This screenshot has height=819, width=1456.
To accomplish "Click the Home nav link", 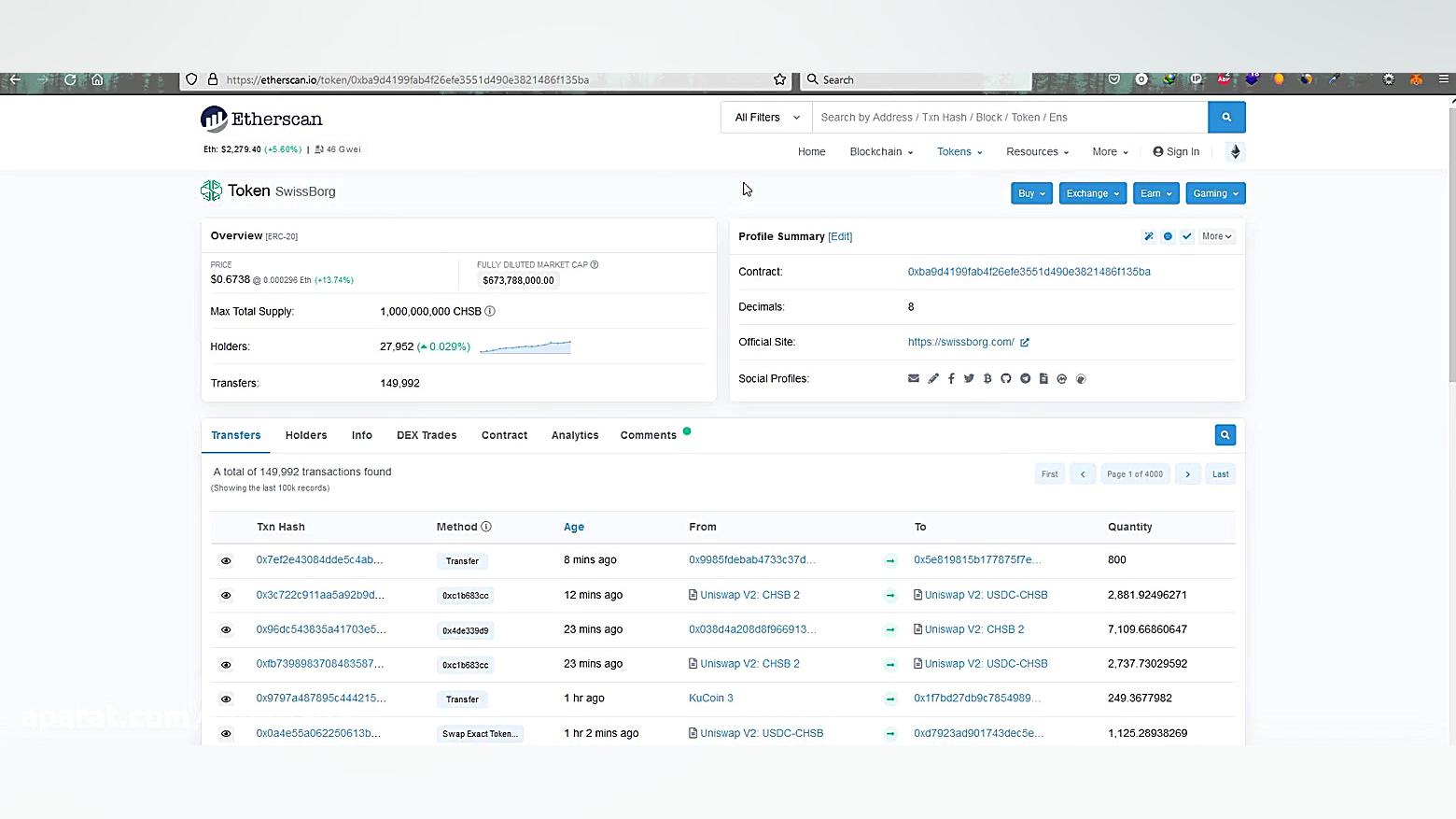I will (x=811, y=151).
